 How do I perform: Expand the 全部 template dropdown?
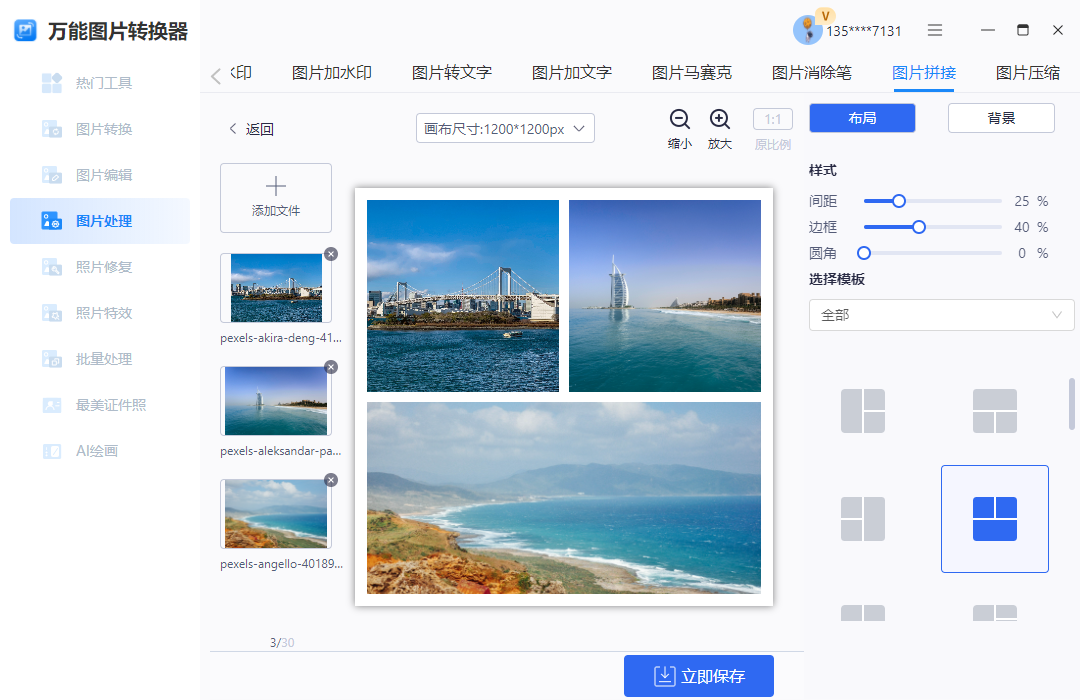coord(941,315)
